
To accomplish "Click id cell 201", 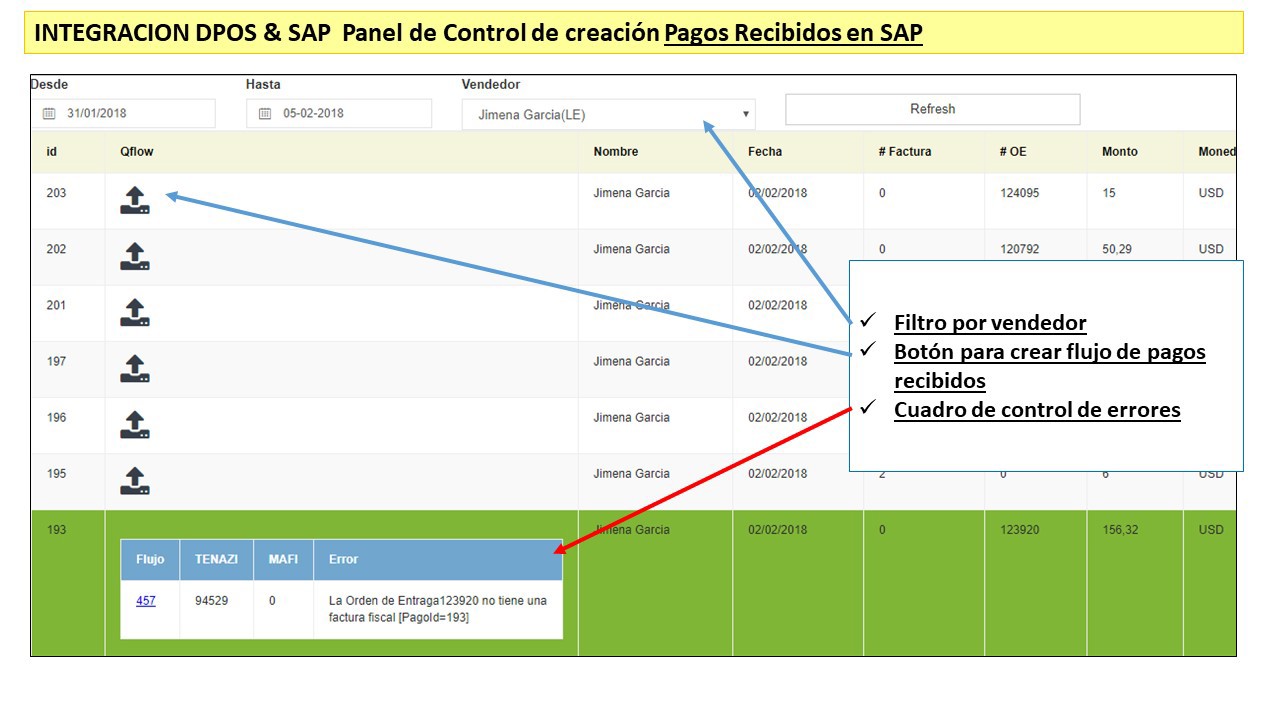I will coord(56,305).
